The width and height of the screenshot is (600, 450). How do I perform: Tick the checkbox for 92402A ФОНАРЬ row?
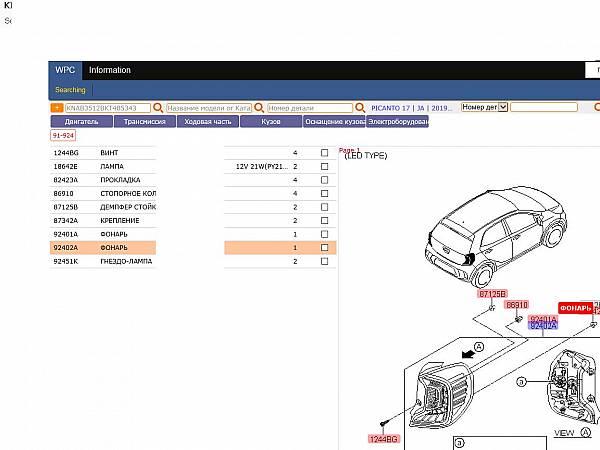tap(324, 247)
